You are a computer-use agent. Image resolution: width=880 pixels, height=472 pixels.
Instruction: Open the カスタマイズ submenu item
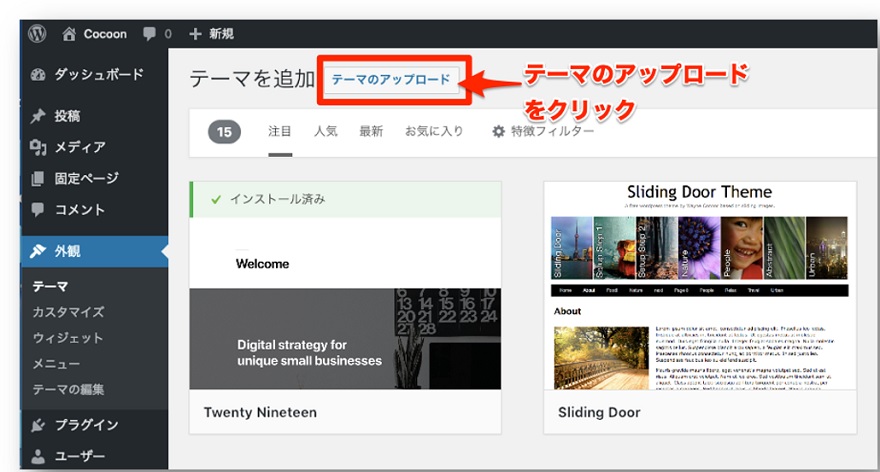point(68,312)
